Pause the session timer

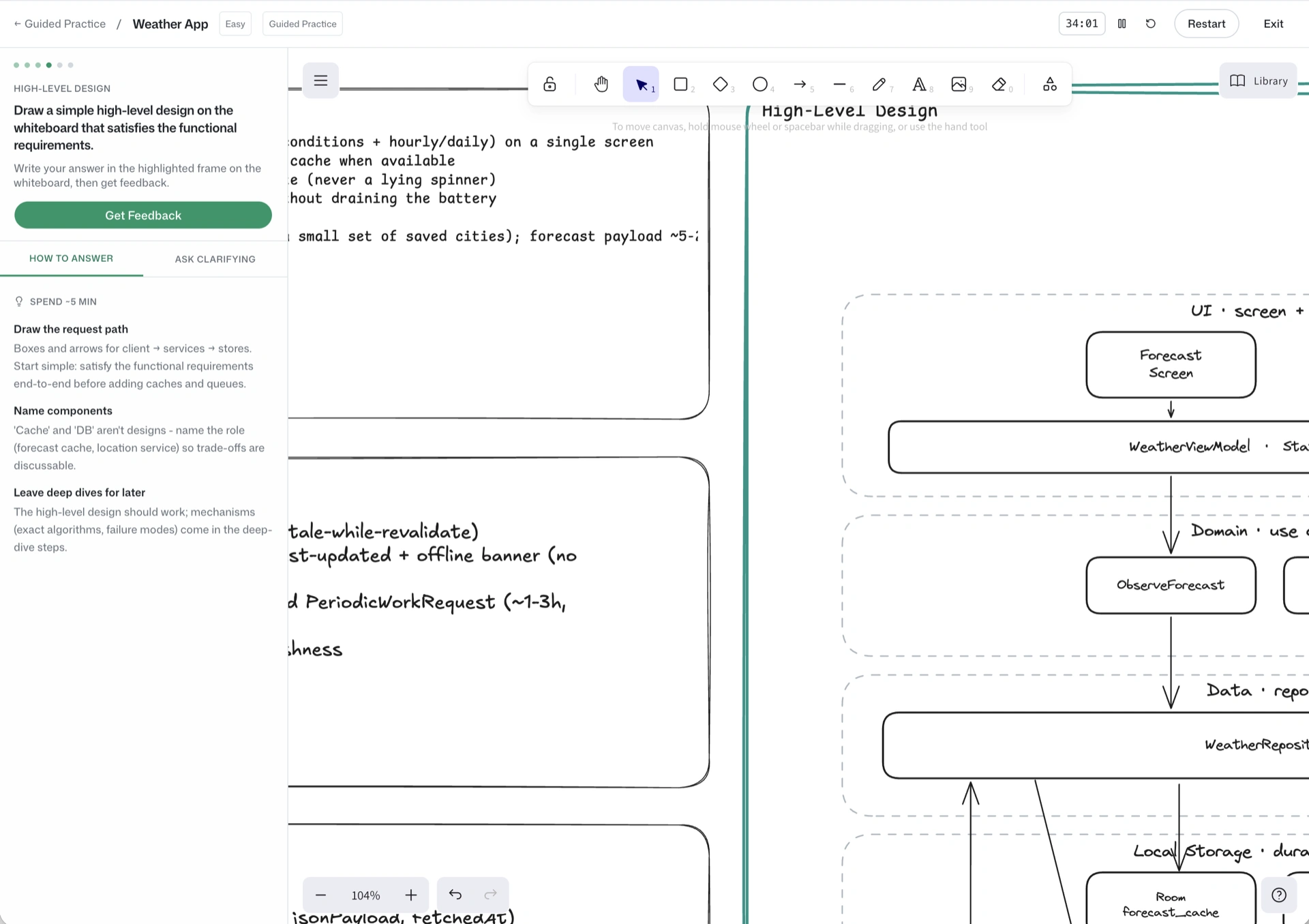(x=1122, y=24)
